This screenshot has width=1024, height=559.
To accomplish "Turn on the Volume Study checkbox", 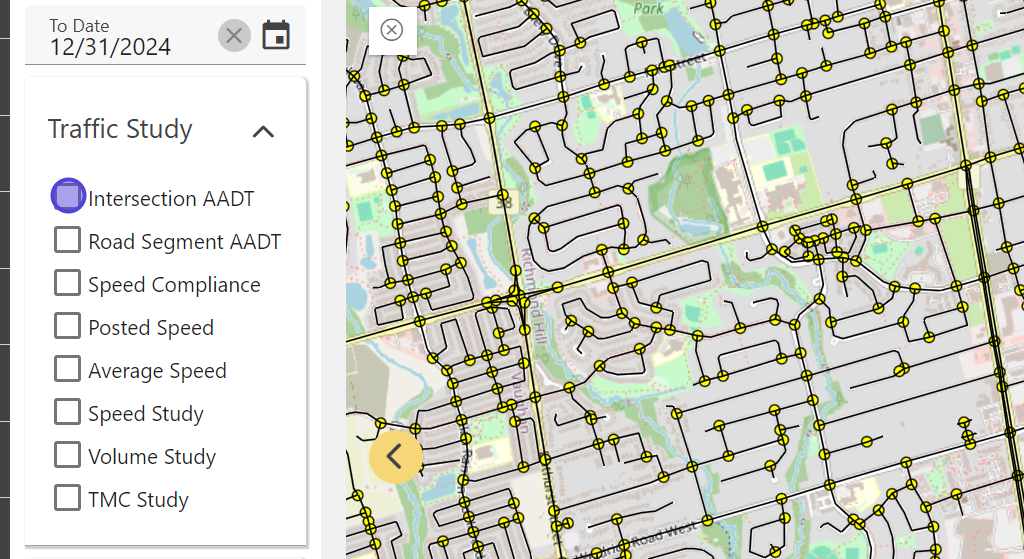I will [68, 455].
